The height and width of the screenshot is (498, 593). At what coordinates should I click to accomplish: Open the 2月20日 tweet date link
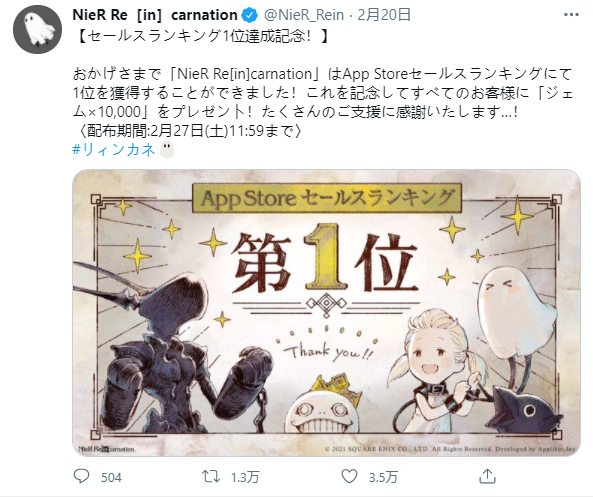[384, 15]
